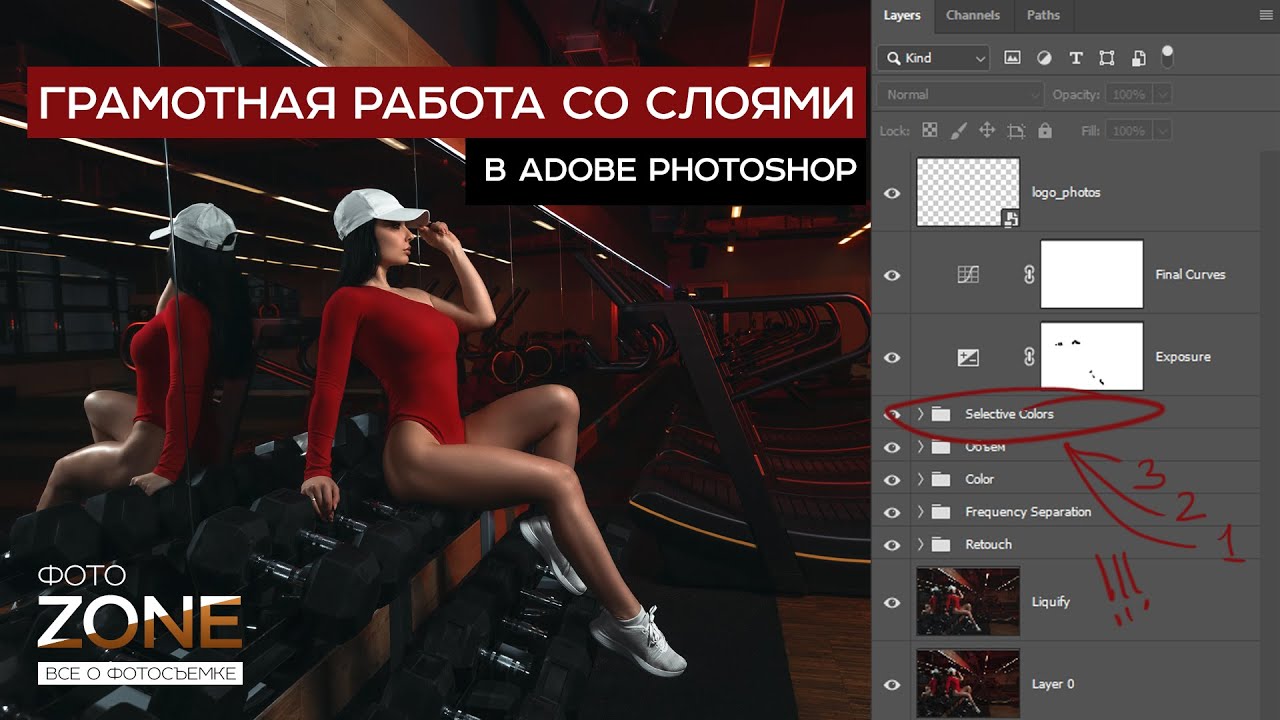The width and height of the screenshot is (1280, 720).
Task: Select the Exposure layer mask thumbnail
Action: coord(1091,356)
